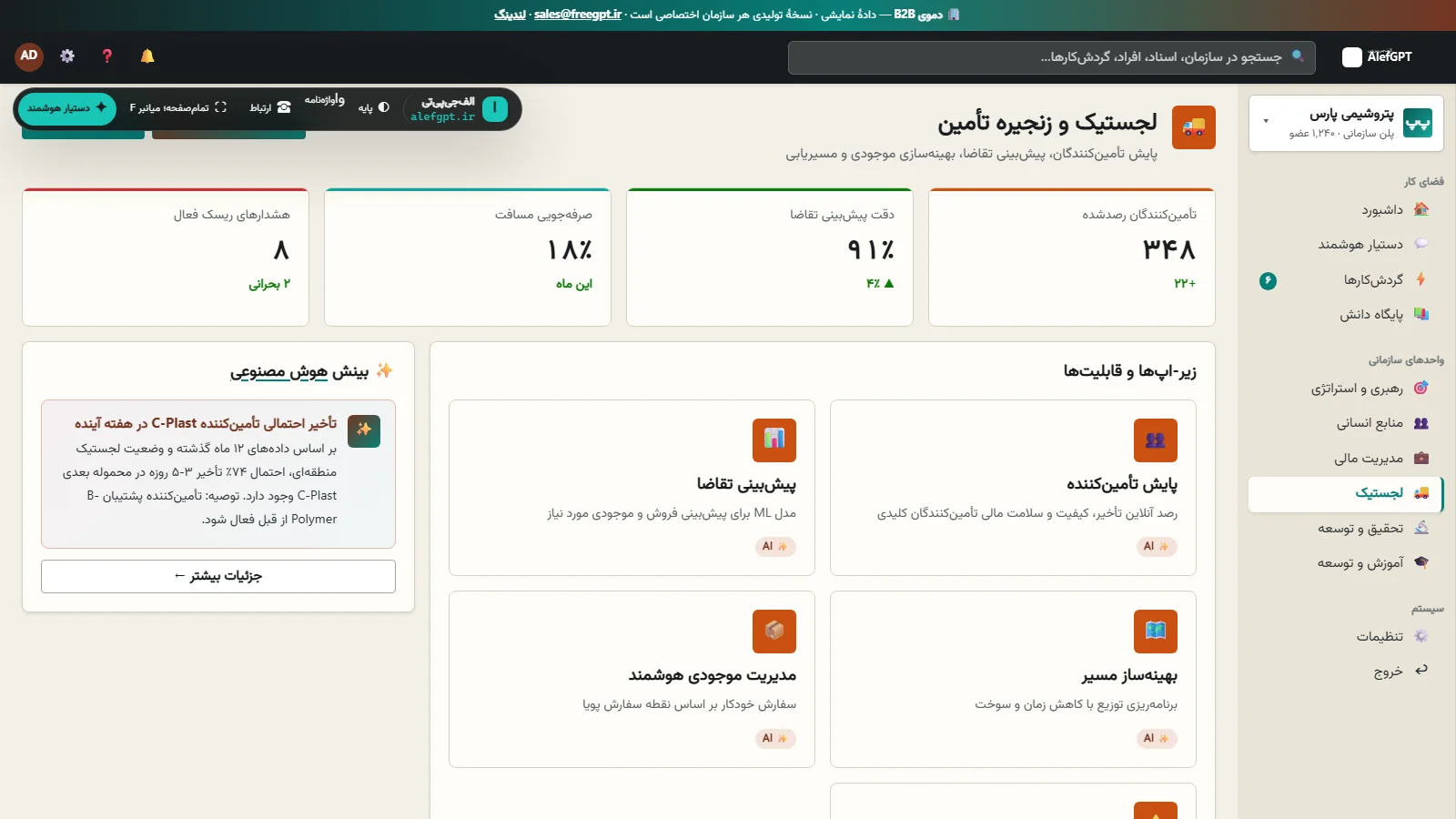
Task: Click the صرفه‌جویی مسافت stat card
Action: click(468, 258)
